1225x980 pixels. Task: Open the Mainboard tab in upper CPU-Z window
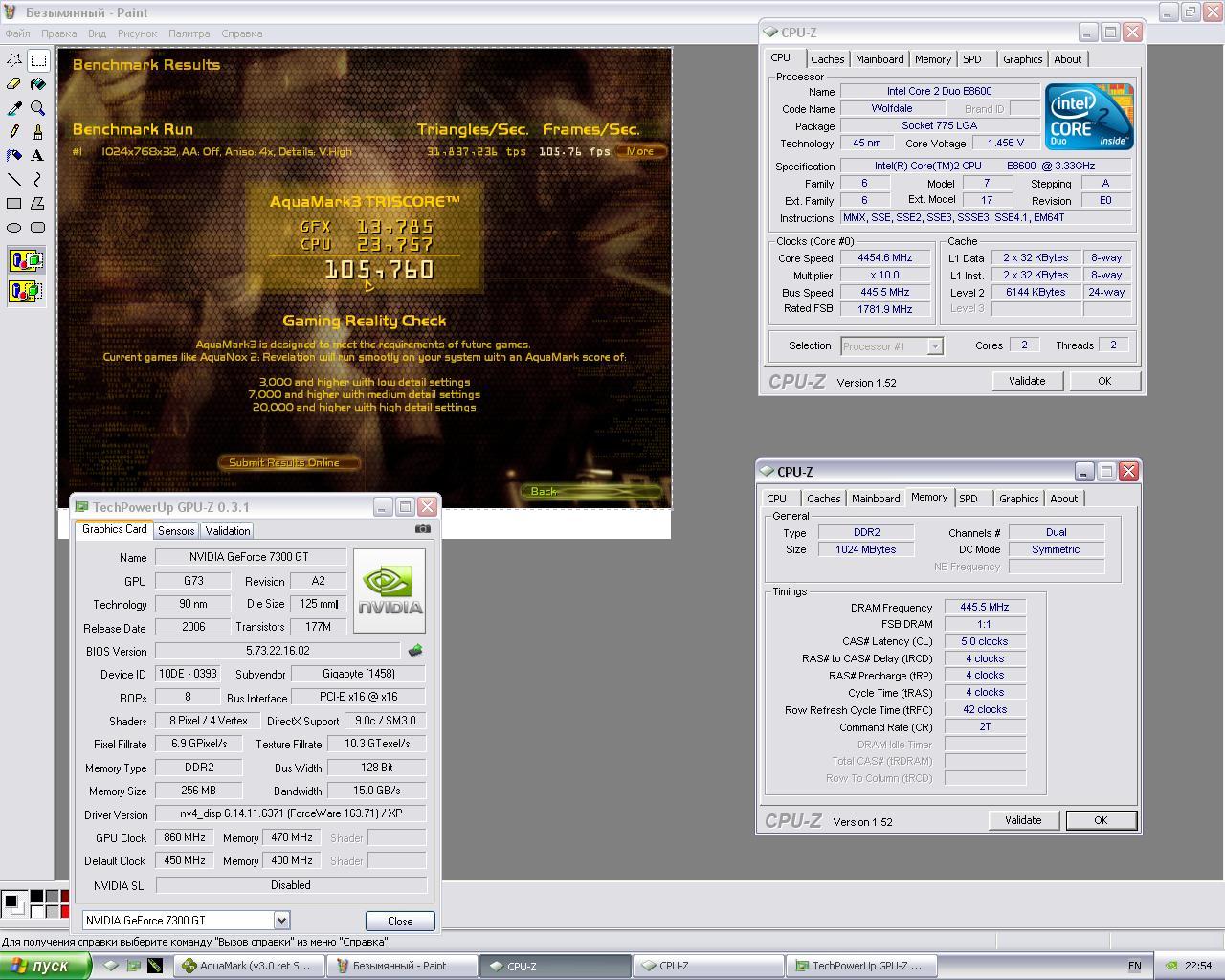880,59
